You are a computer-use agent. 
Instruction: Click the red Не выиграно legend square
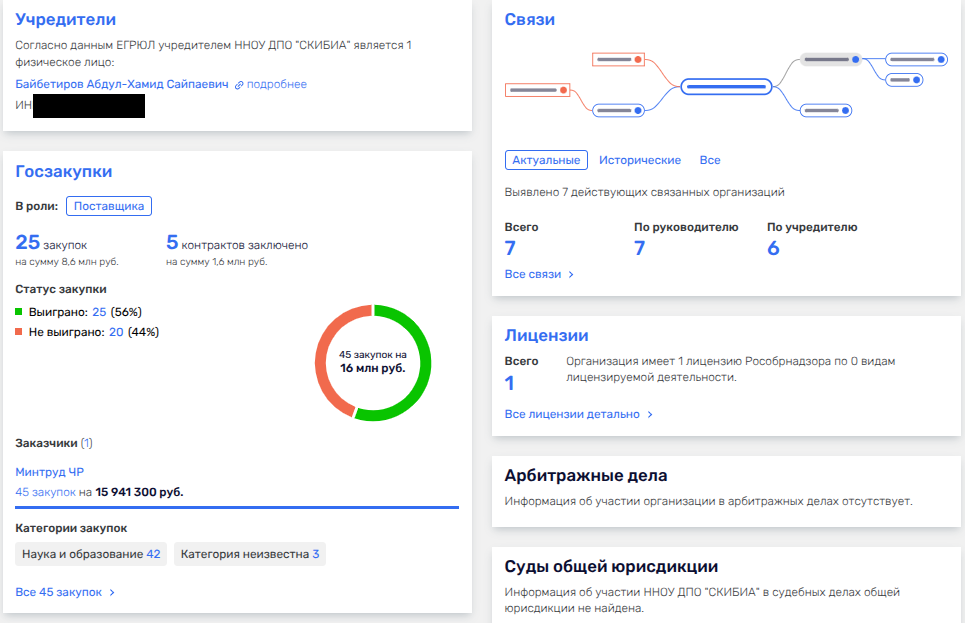(x=20, y=333)
